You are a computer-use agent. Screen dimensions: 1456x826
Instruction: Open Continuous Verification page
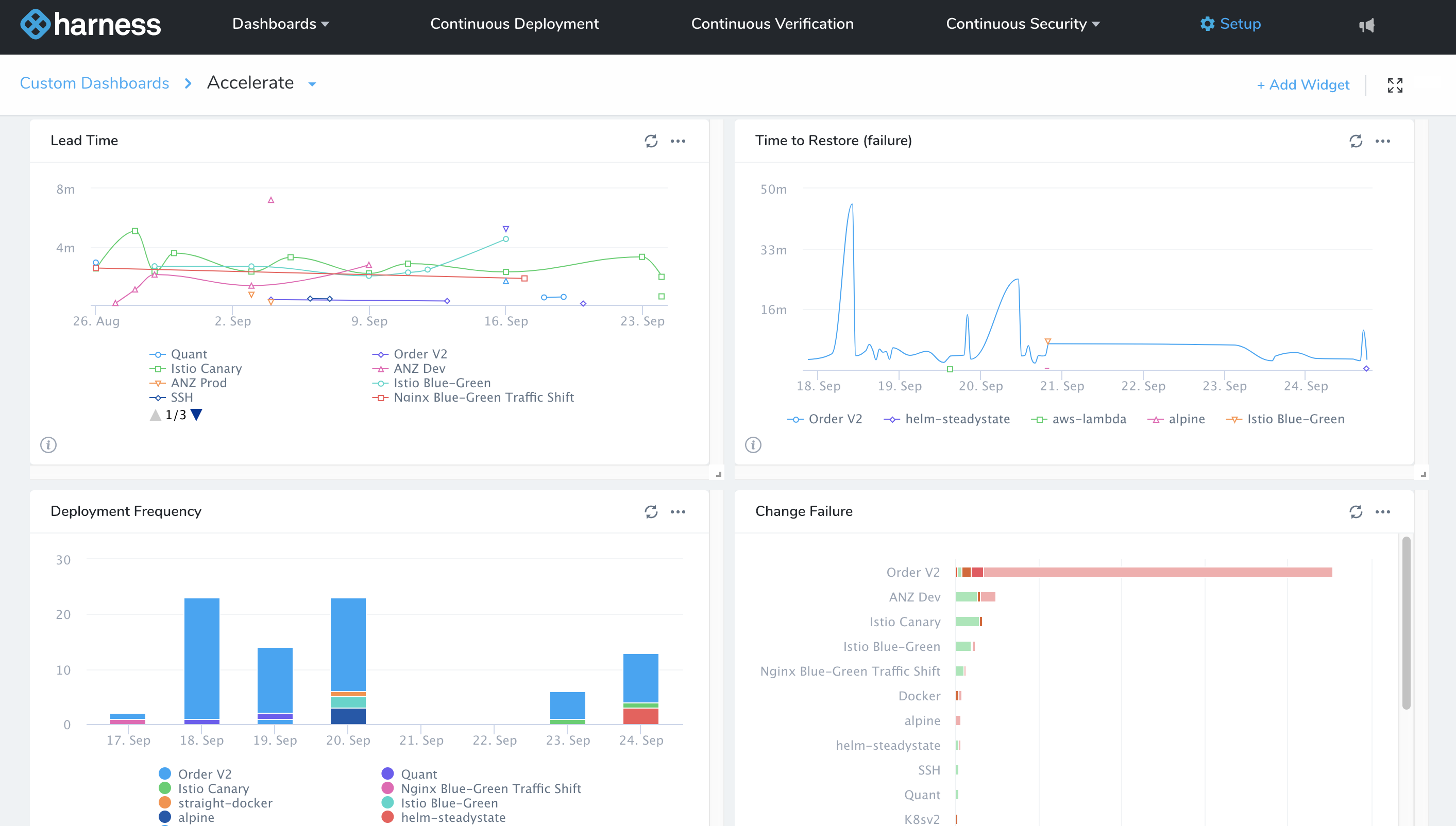pos(772,24)
